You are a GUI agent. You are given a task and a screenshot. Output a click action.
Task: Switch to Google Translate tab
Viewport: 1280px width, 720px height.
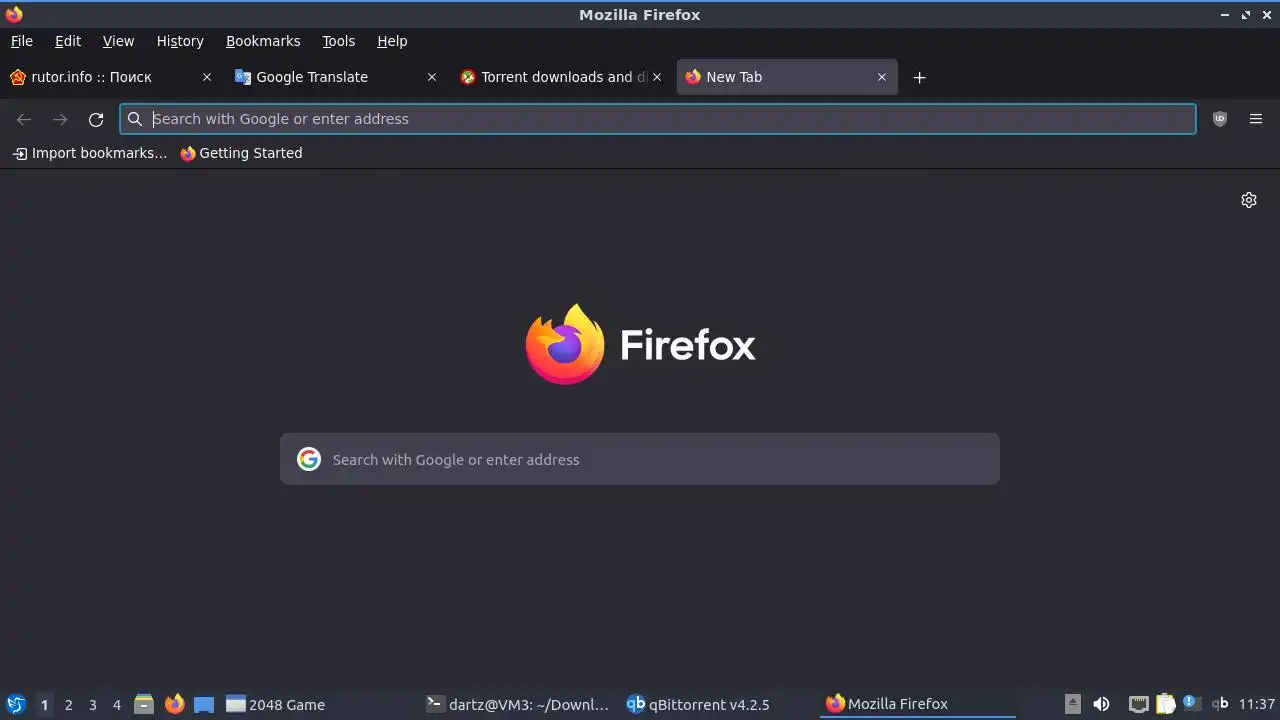click(x=336, y=77)
